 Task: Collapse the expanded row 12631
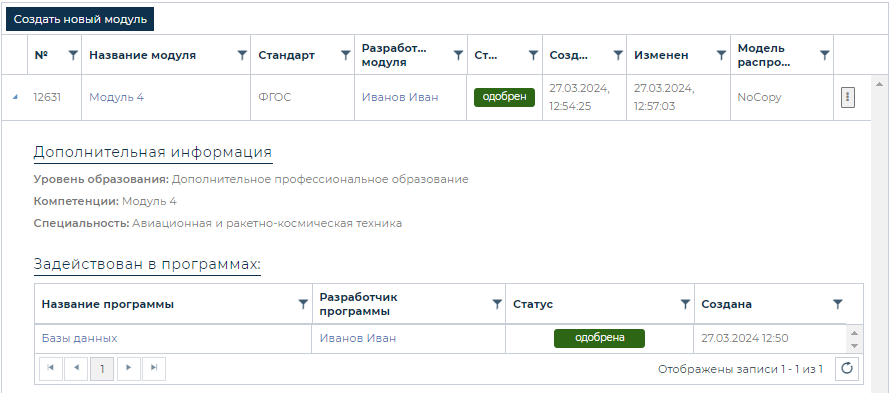click(15, 97)
